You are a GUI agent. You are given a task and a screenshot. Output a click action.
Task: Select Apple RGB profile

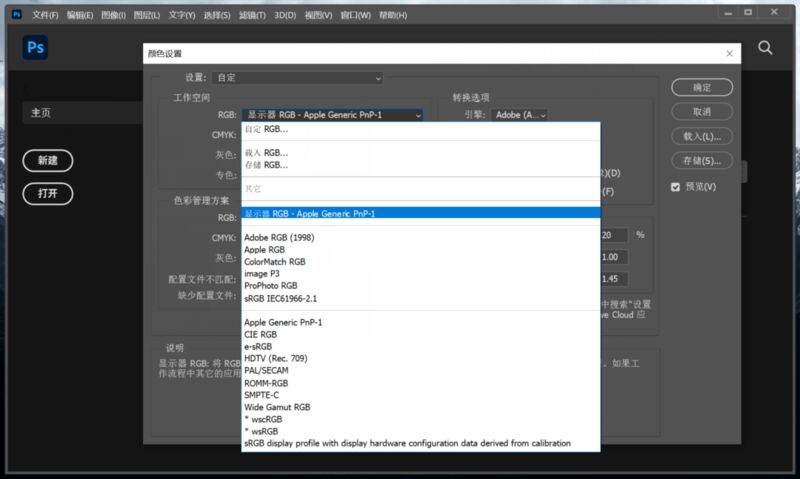click(421, 249)
